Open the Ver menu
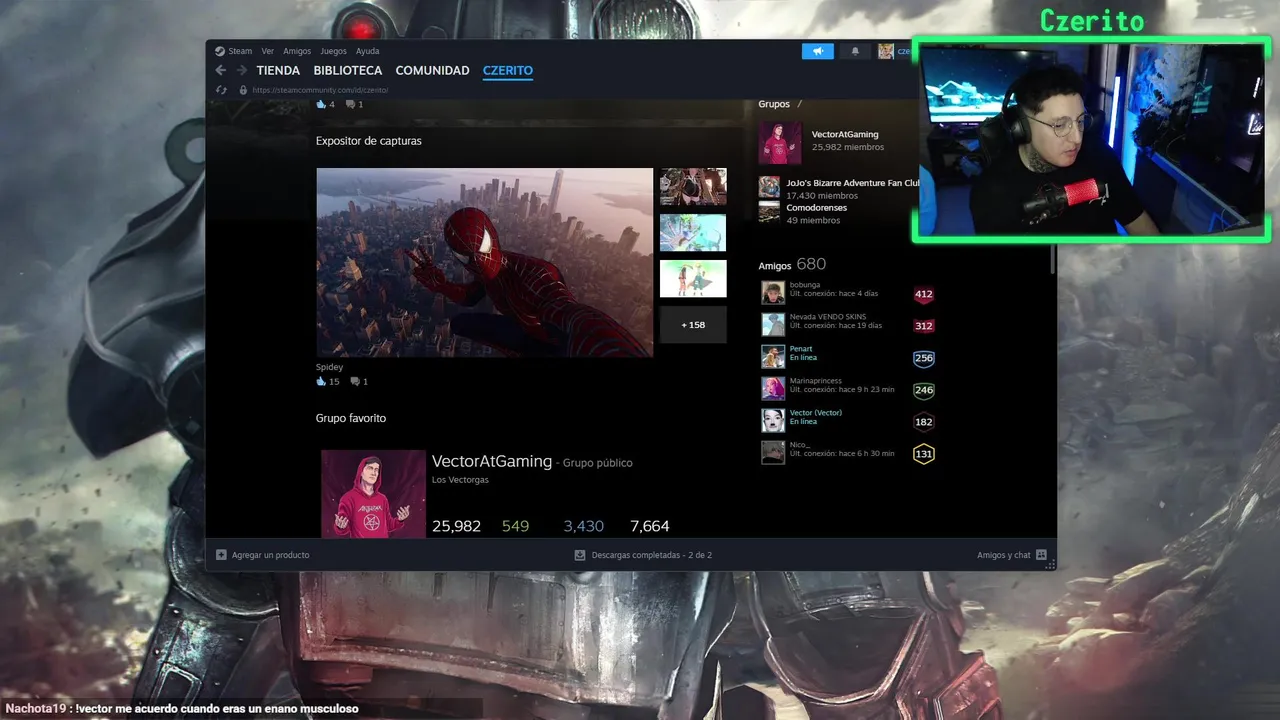Viewport: 1280px width, 720px height. coord(267,51)
